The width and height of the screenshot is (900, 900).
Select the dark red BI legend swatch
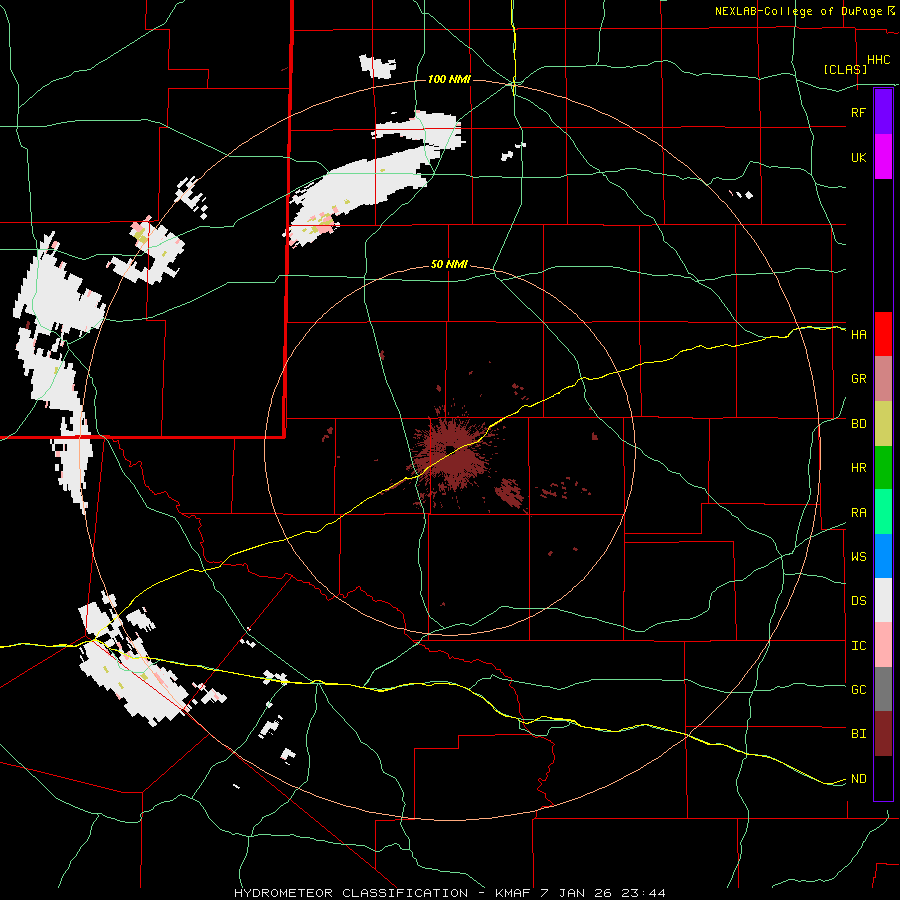pos(883,734)
